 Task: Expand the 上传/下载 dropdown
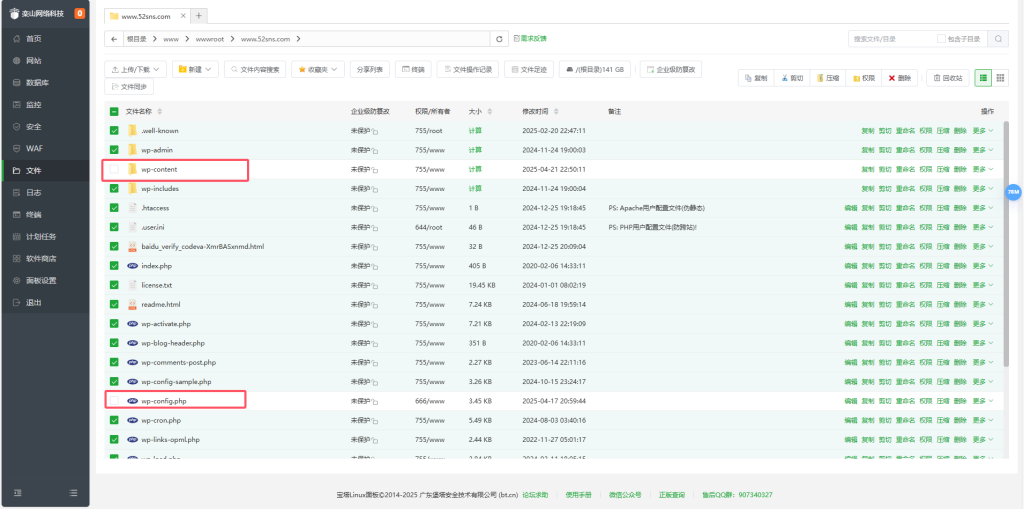point(136,70)
